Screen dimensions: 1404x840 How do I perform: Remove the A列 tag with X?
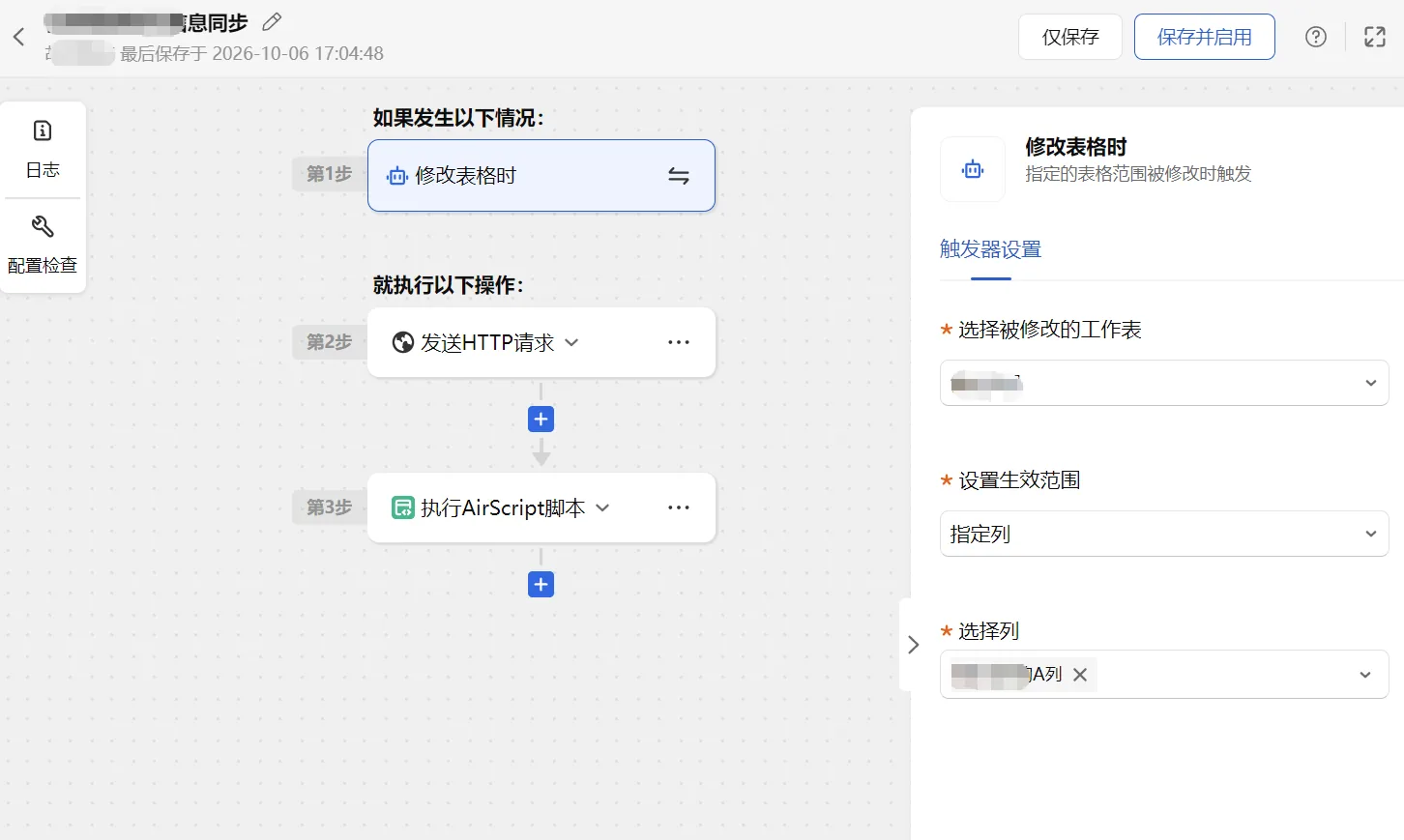(x=1080, y=675)
